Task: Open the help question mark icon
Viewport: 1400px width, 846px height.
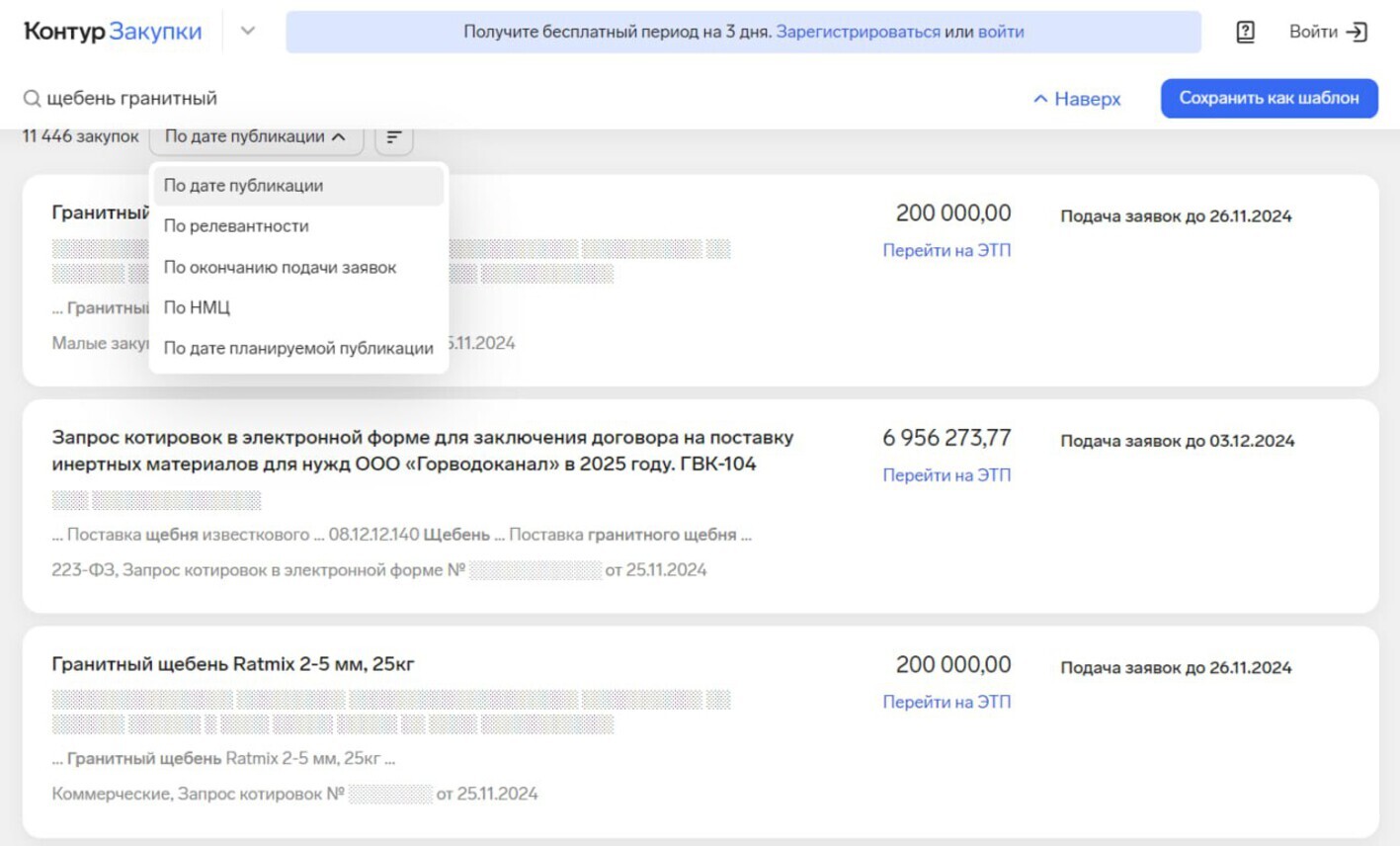Action: [1245, 32]
